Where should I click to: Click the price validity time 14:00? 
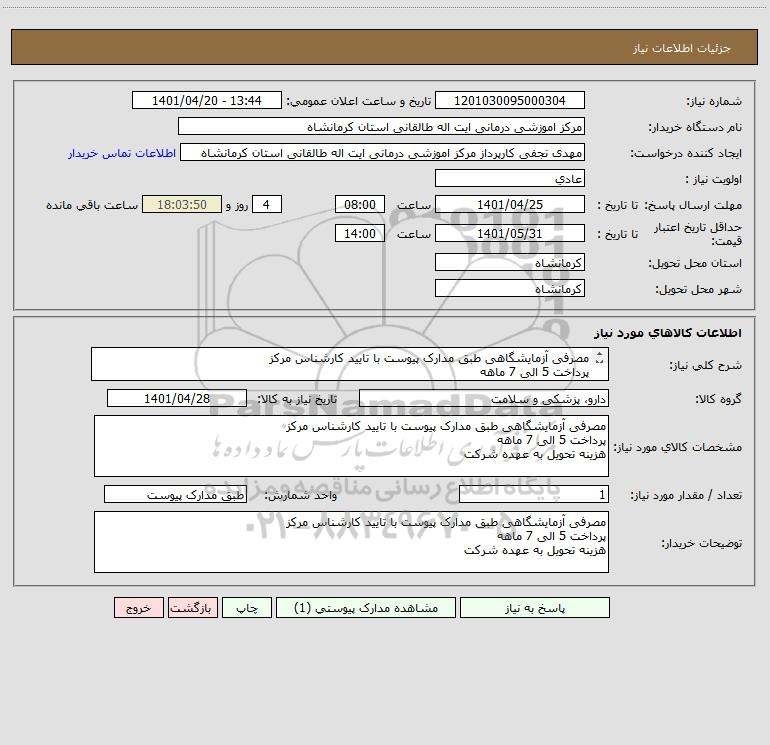[359, 233]
